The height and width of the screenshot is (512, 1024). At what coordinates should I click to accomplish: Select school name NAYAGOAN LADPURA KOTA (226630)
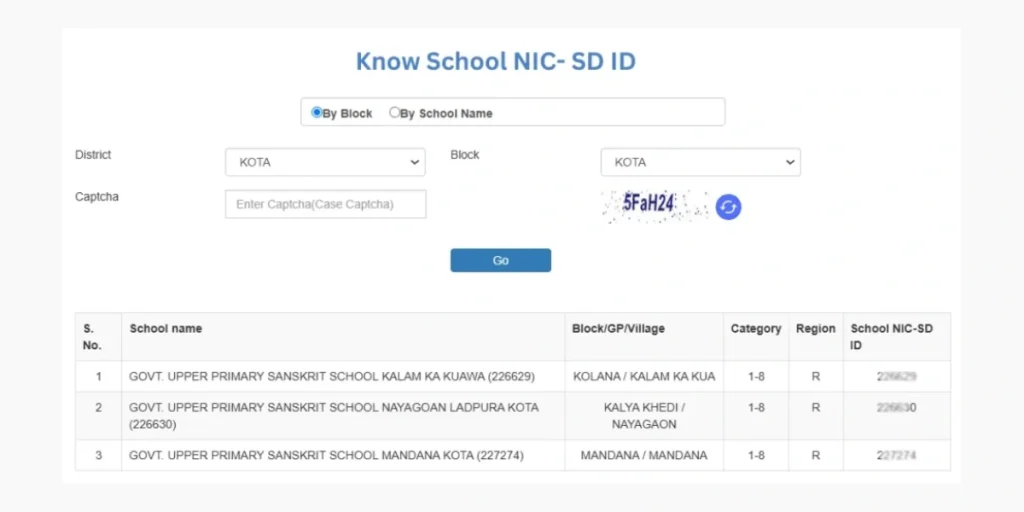click(334, 416)
